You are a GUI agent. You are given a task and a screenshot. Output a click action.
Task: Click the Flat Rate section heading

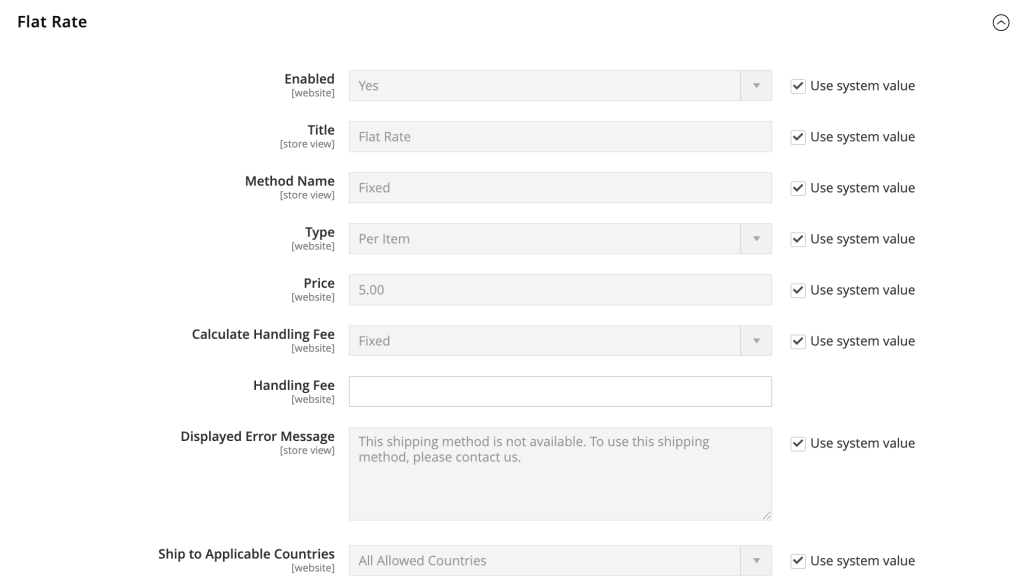tap(51, 21)
